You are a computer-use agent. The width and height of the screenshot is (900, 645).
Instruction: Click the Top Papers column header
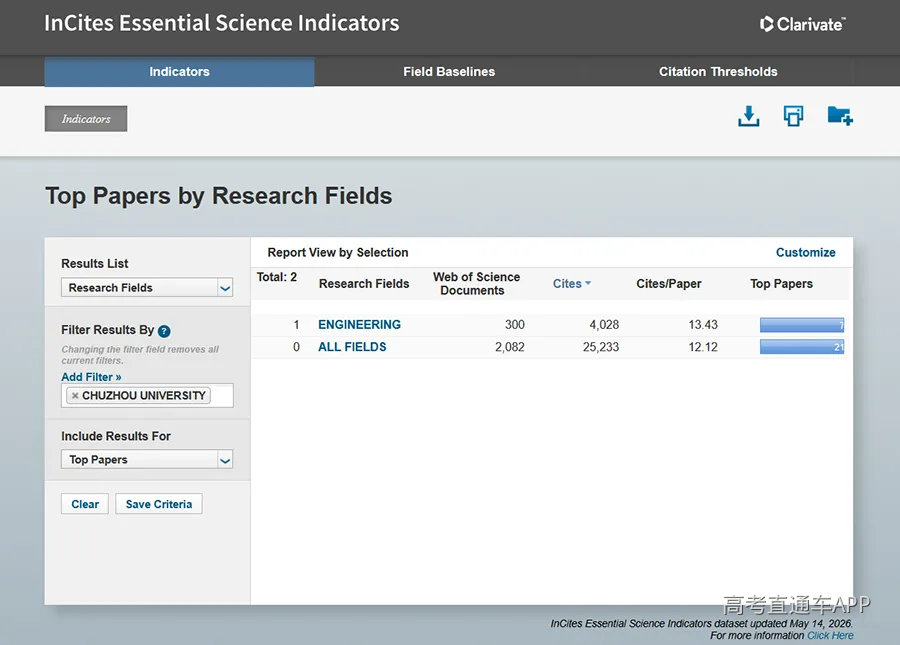click(x=781, y=283)
